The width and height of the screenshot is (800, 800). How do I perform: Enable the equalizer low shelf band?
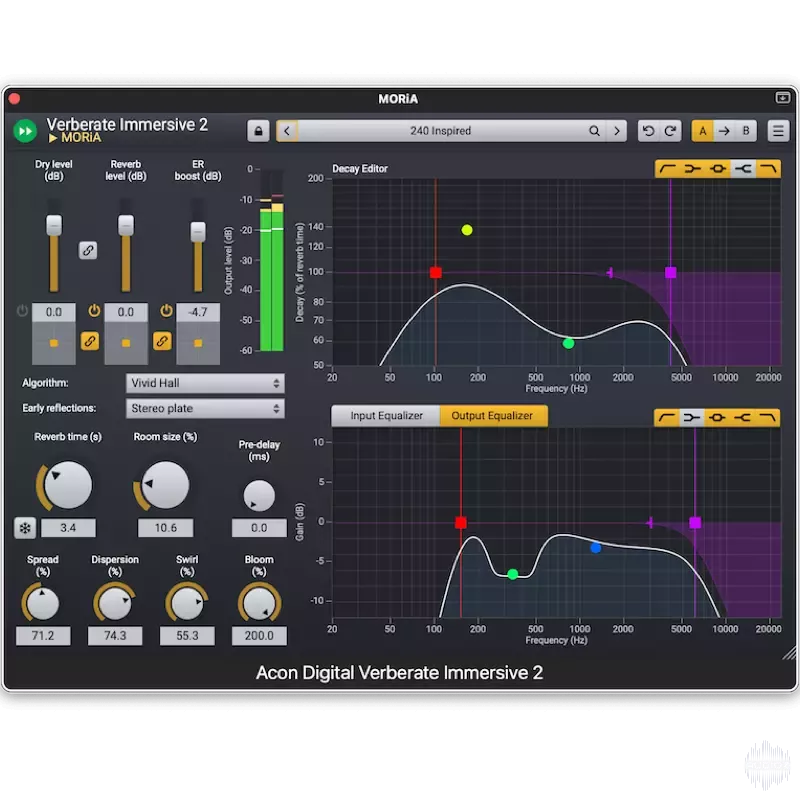[x=691, y=418]
